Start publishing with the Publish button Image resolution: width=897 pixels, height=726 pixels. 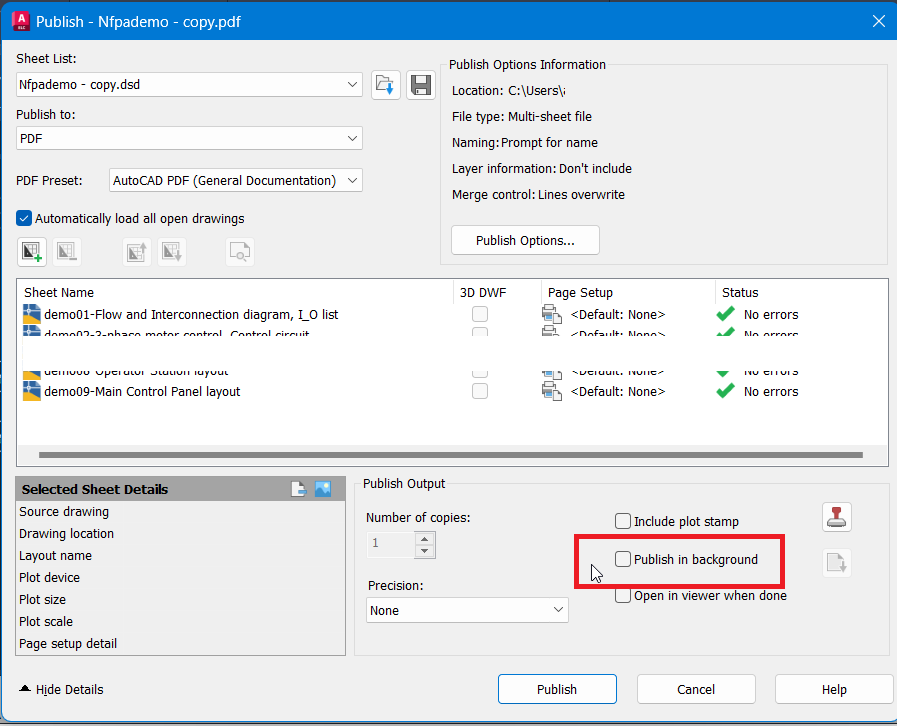coord(557,689)
